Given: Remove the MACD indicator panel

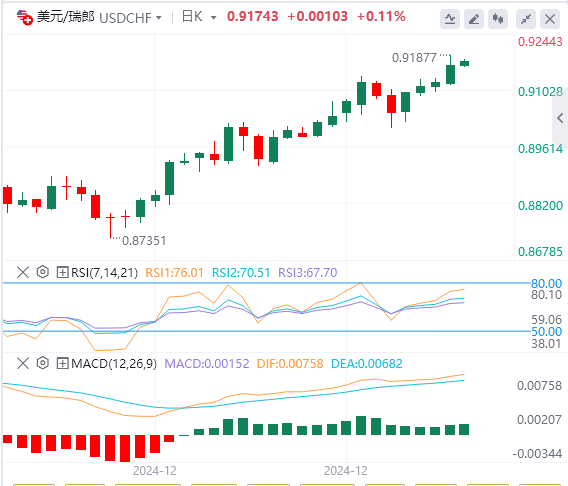Looking at the screenshot, I should (23, 363).
